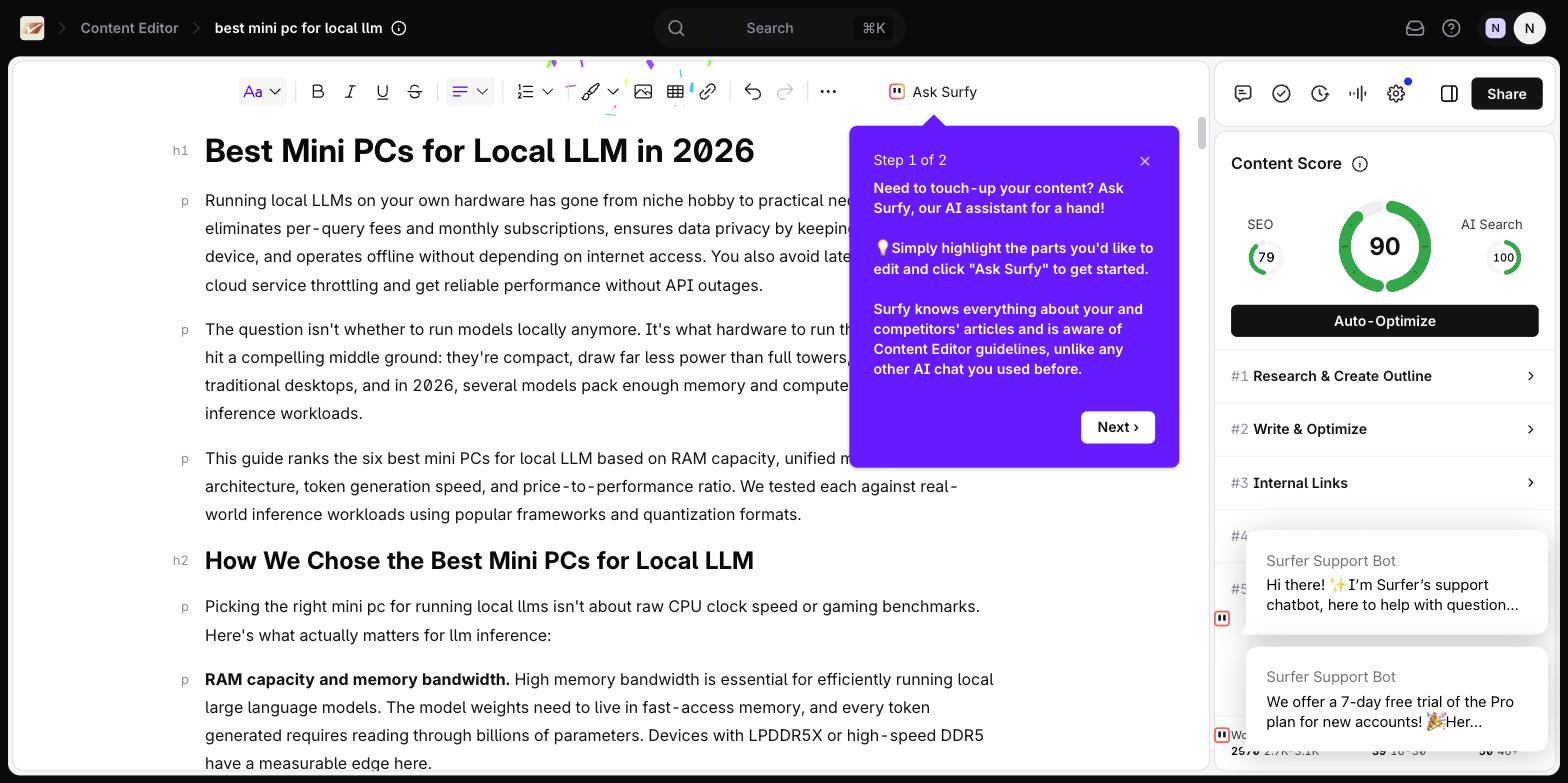This screenshot has width=1568, height=783.
Task: Click the Surfer home logo icon
Action: pos(32,28)
